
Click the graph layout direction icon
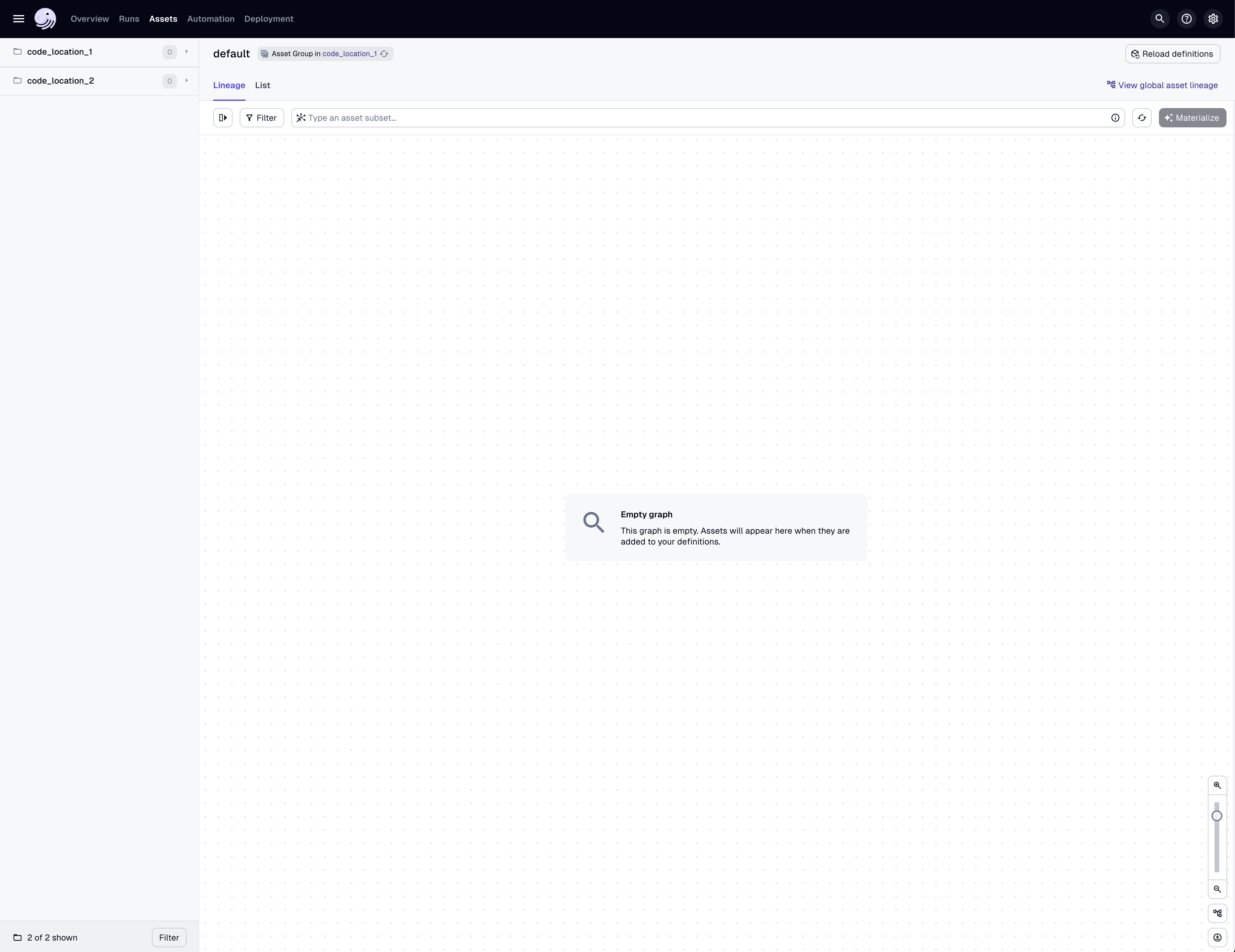coord(1217,913)
